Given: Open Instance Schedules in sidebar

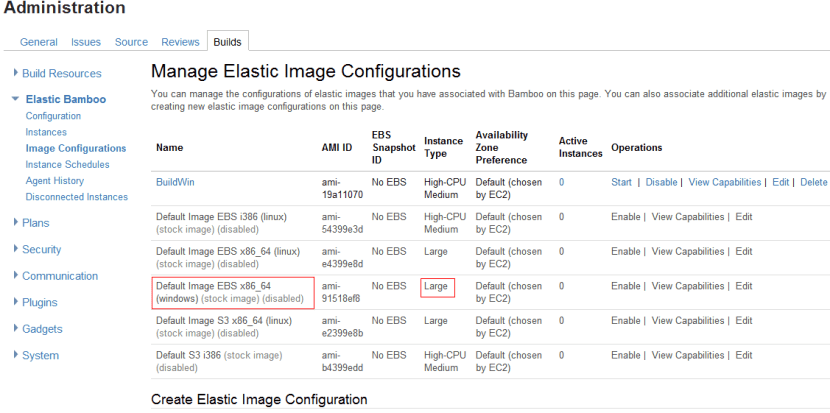Looking at the screenshot, I should pos(67,164).
